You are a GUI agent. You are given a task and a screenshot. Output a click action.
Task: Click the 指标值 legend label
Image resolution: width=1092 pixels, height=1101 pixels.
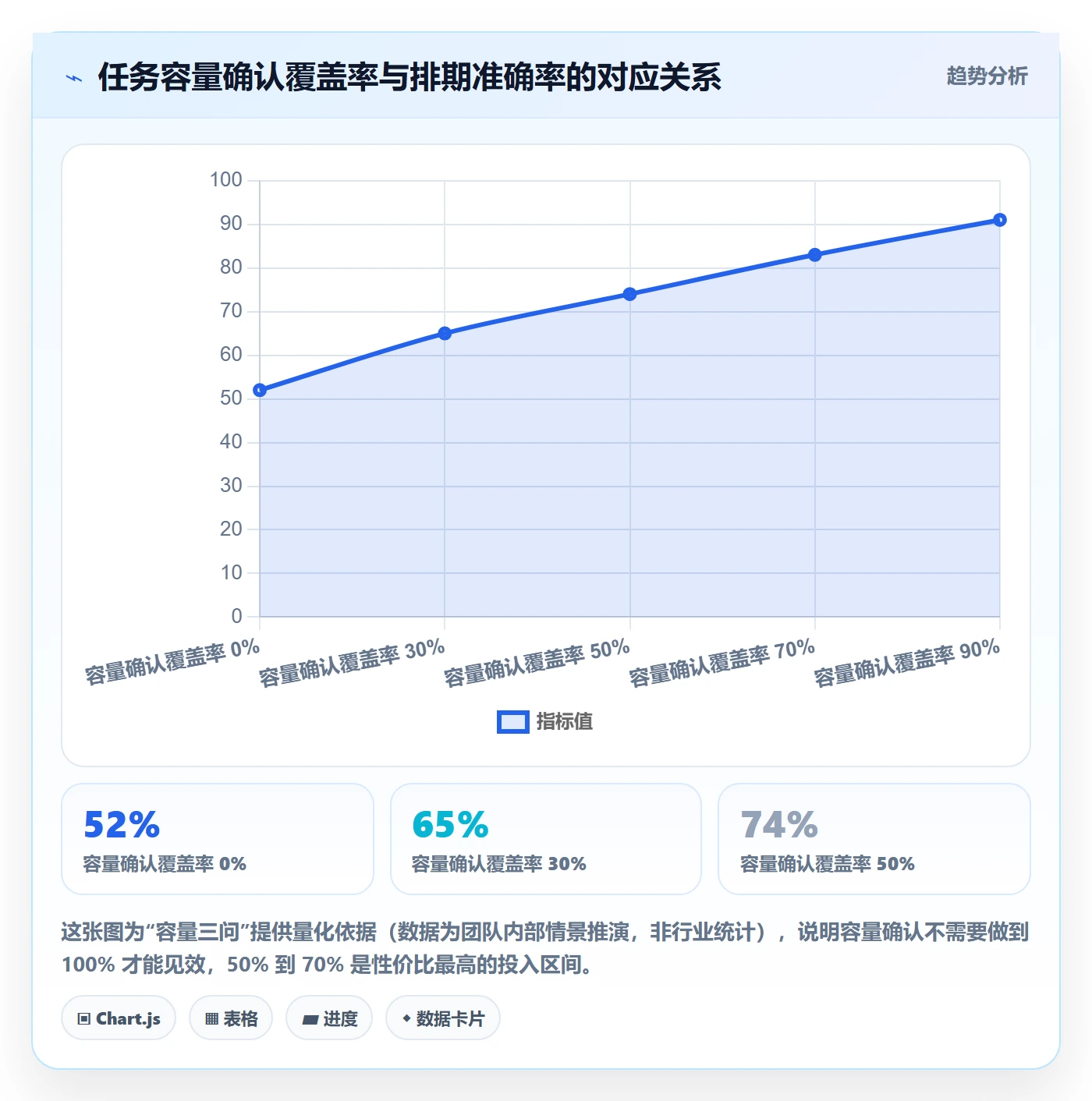(x=565, y=722)
